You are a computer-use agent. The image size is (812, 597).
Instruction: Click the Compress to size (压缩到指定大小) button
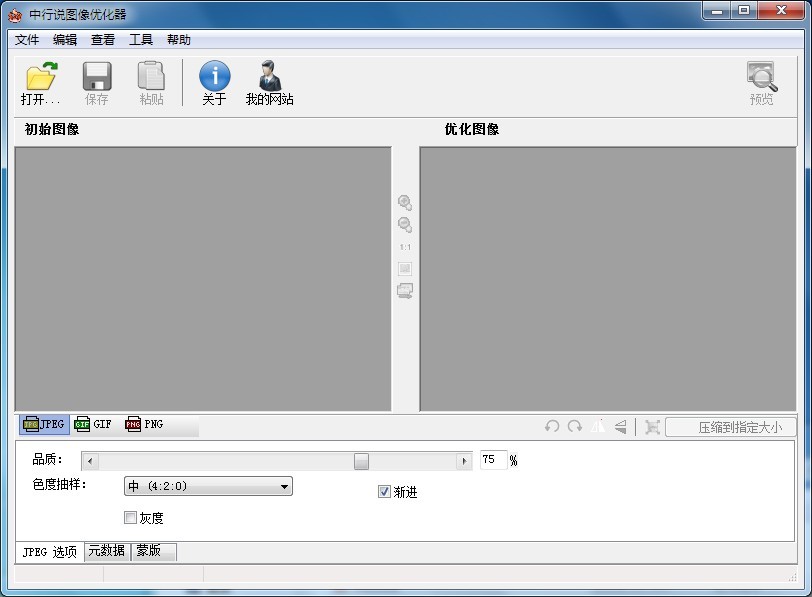tap(731, 427)
